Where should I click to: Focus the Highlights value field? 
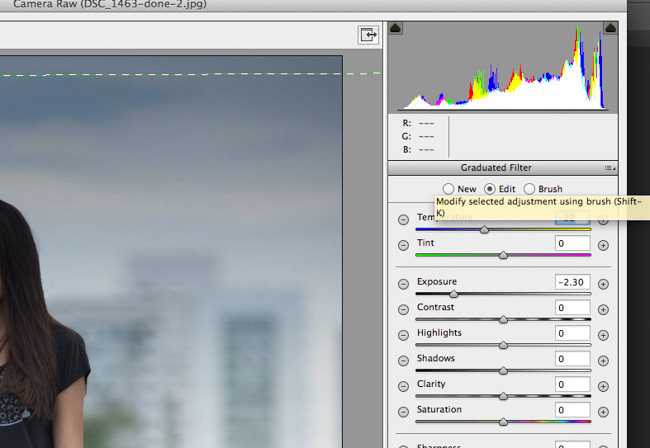tap(572, 333)
